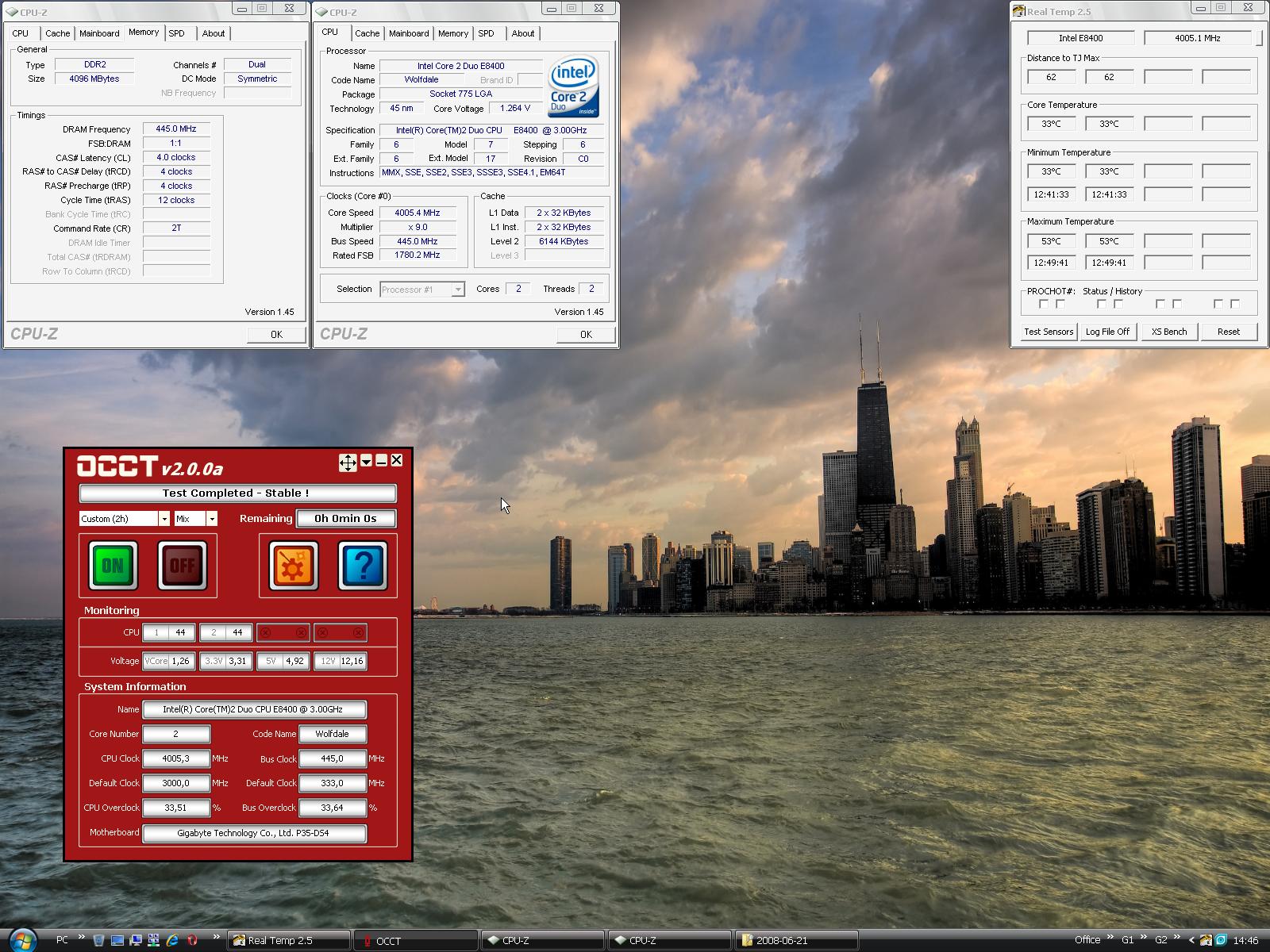1270x952 pixels.
Task: Start the OCCT test with green ON button
Action: 113,566
